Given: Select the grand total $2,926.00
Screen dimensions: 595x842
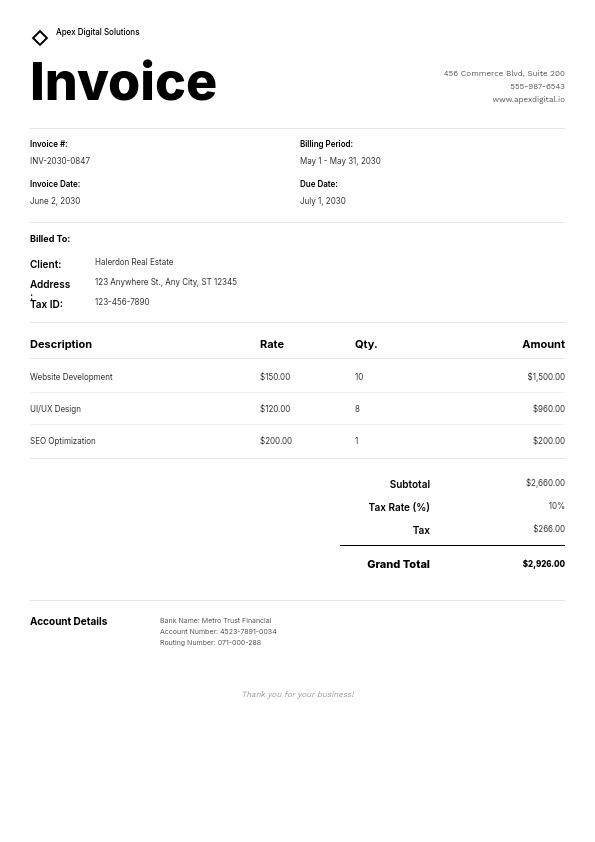Looking at the screenshot, I should tap(543, 564).
